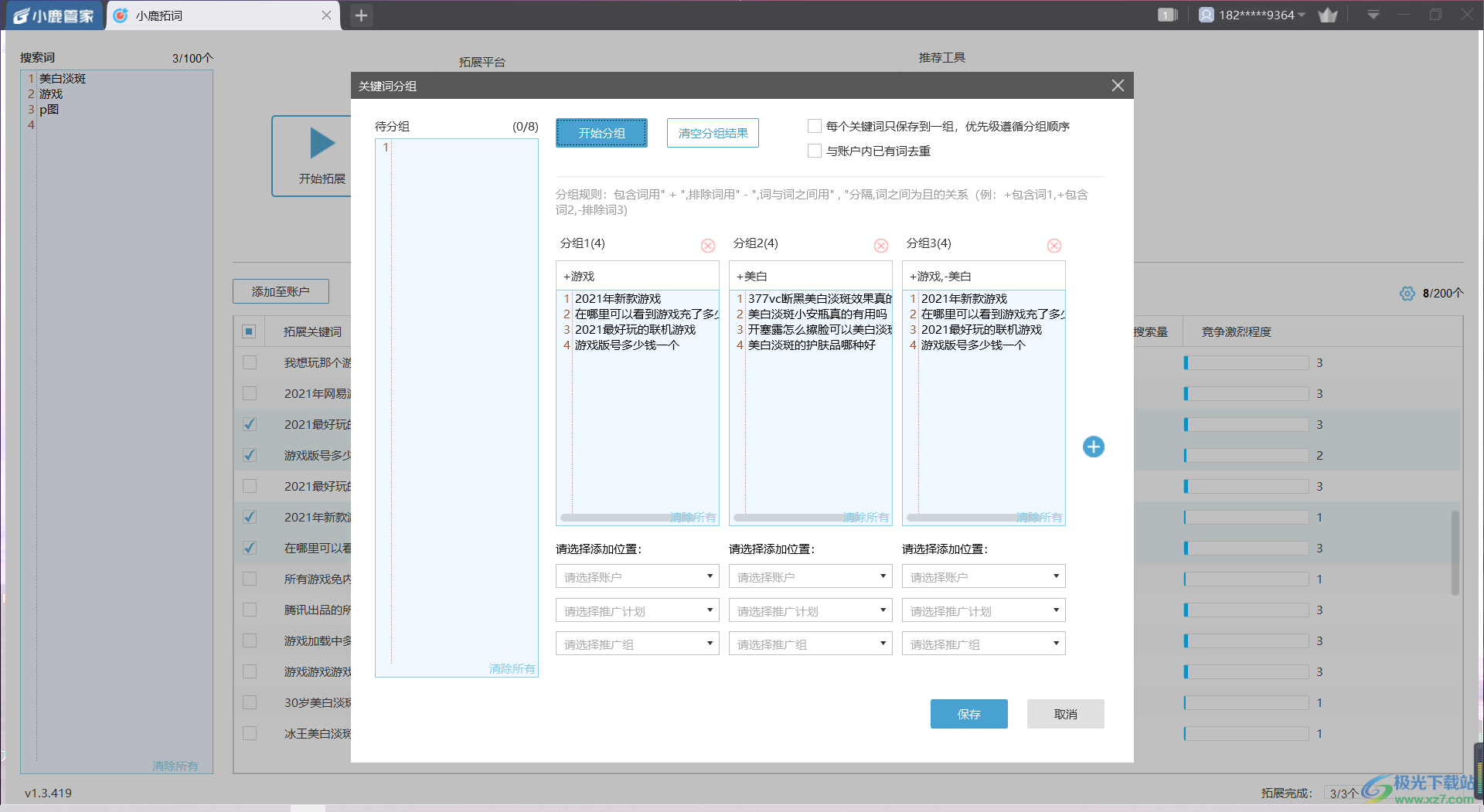Switch to the 小鹿拓词 tab
The image size is (1484, 812).
point(224,15)
